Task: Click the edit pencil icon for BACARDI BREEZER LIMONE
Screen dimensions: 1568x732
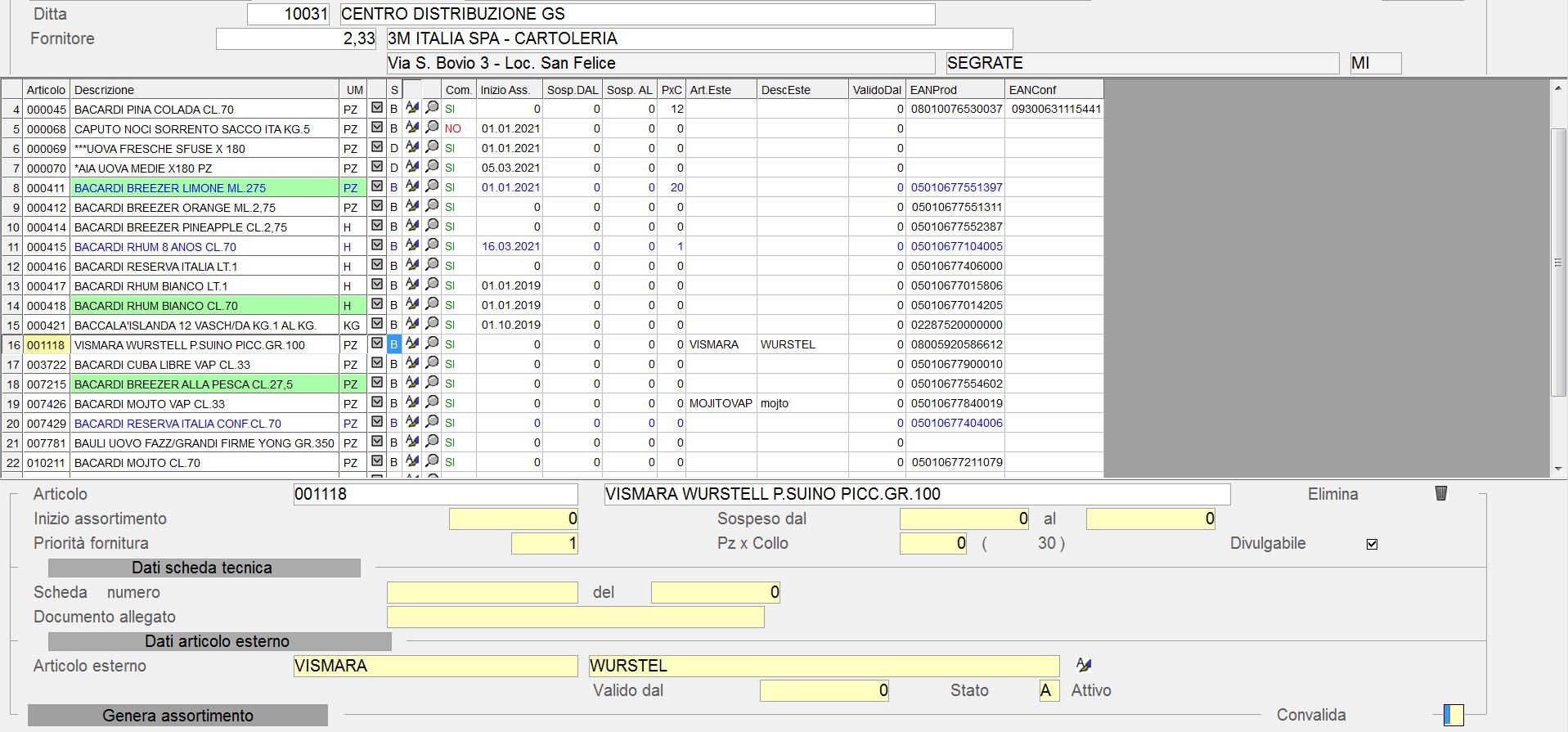Action: (412, 186)
